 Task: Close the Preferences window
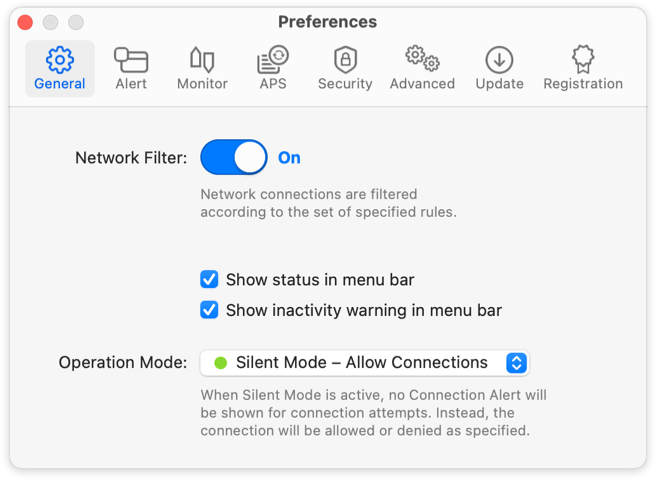click(x=25, y=22)
